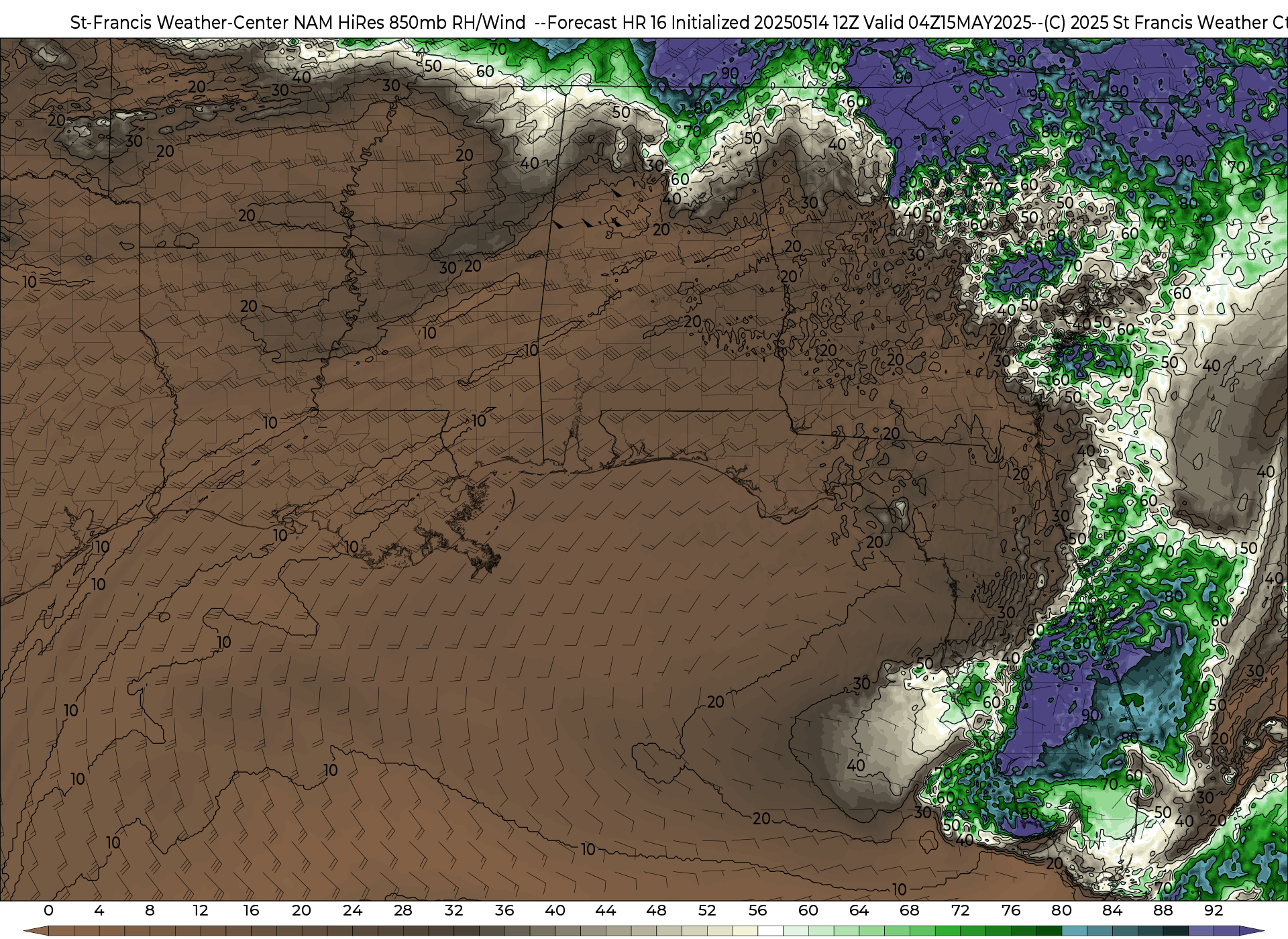Screen dimensions: 1288x939
Task: Click the colorbar scale label '68'
Action: (x=910, y=910)
